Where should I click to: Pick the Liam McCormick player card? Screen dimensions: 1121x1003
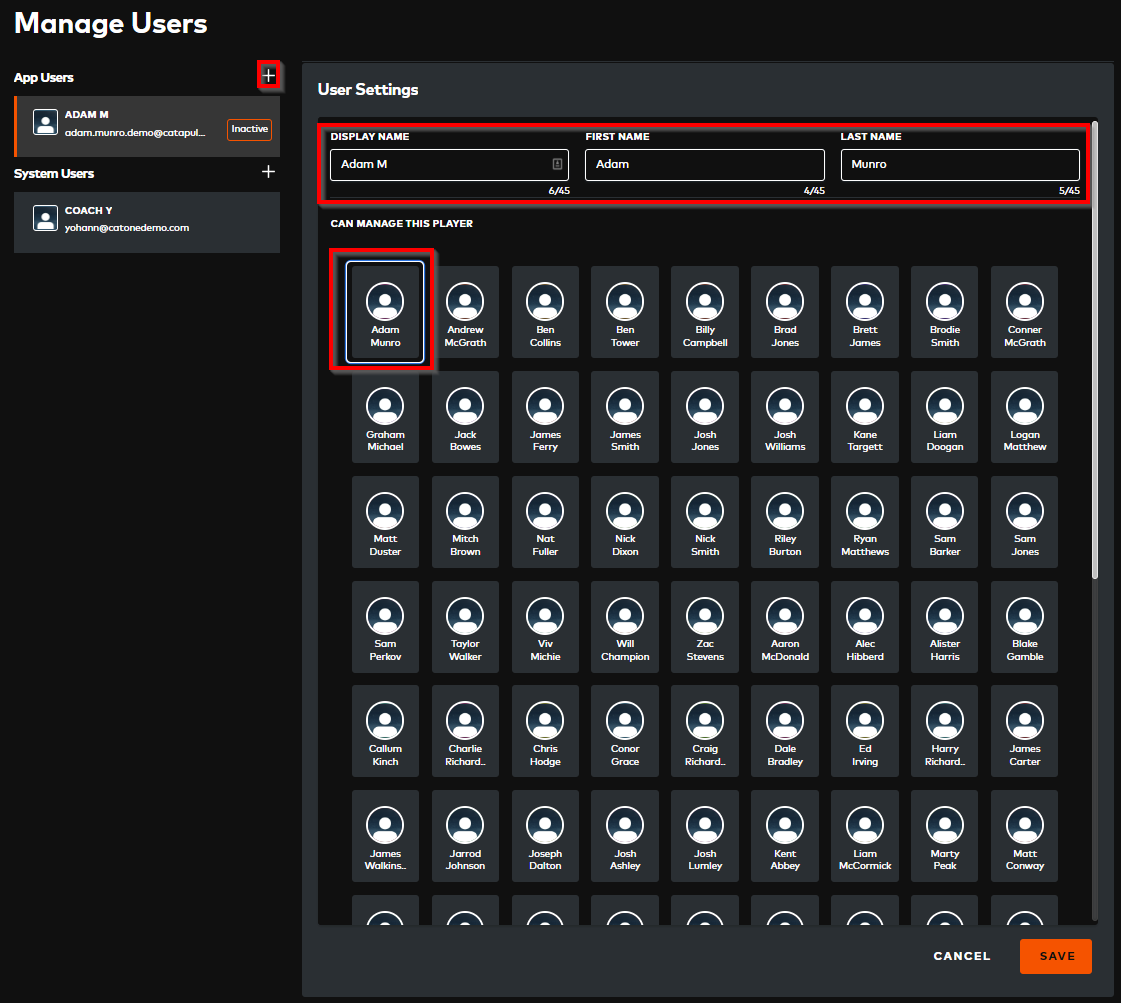865,836
